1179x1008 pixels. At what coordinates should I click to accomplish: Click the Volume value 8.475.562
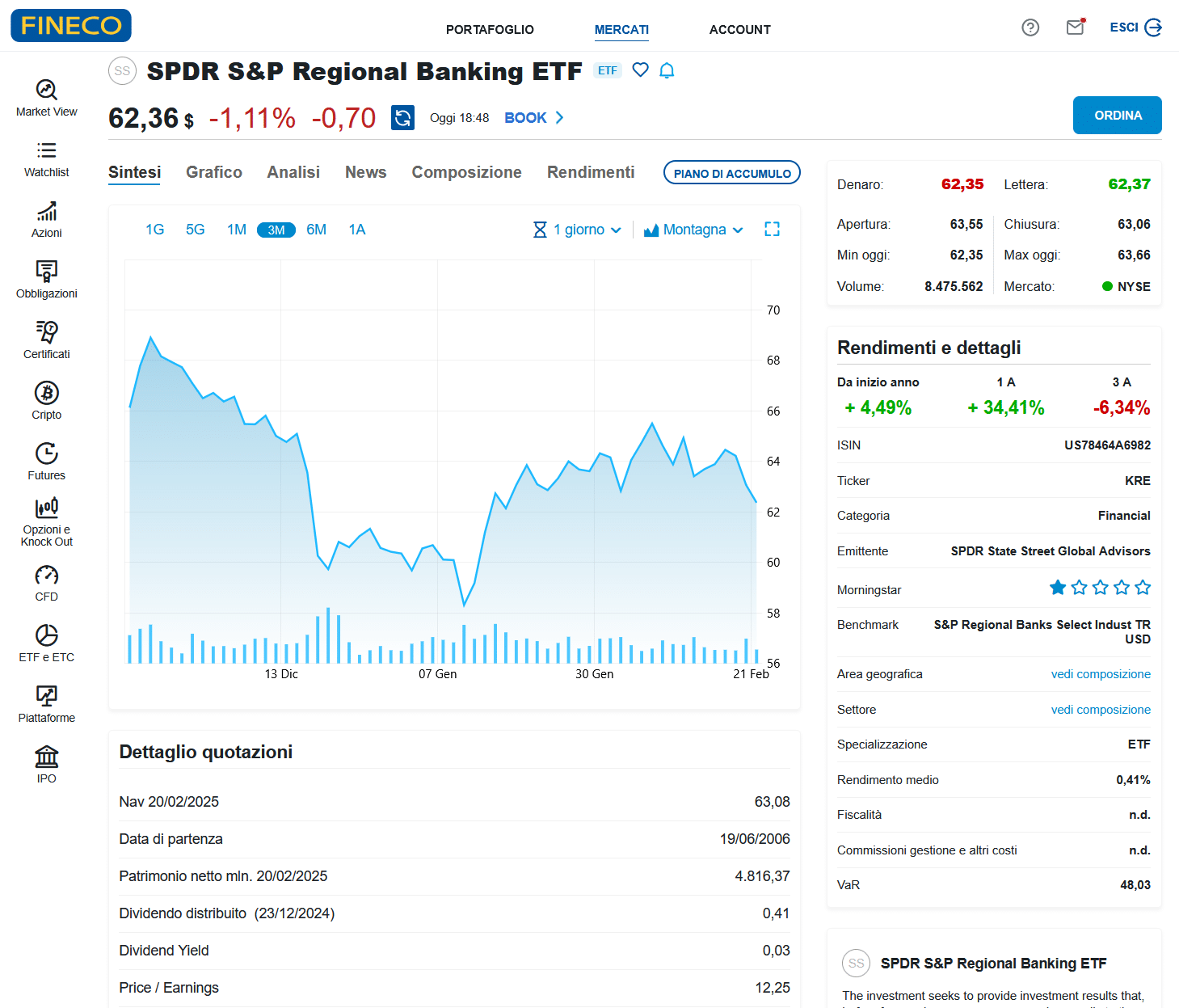point(954,287)
